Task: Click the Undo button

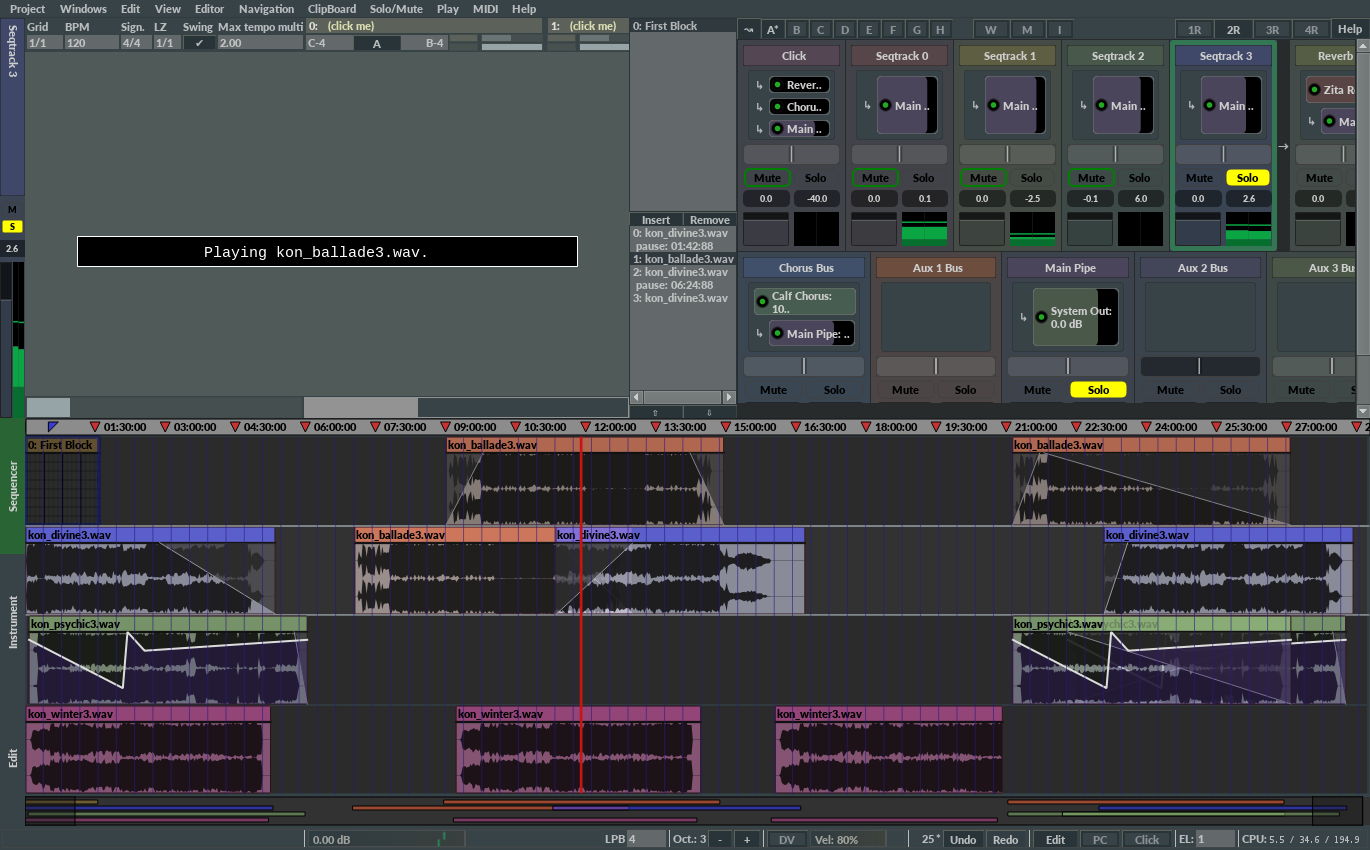Action: [x=963, y=840]
